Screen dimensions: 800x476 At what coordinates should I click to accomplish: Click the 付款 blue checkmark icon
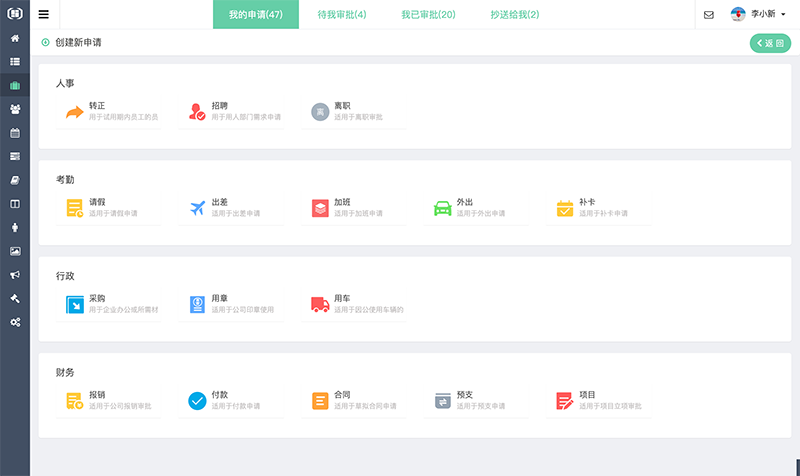(x=197, y=401)
